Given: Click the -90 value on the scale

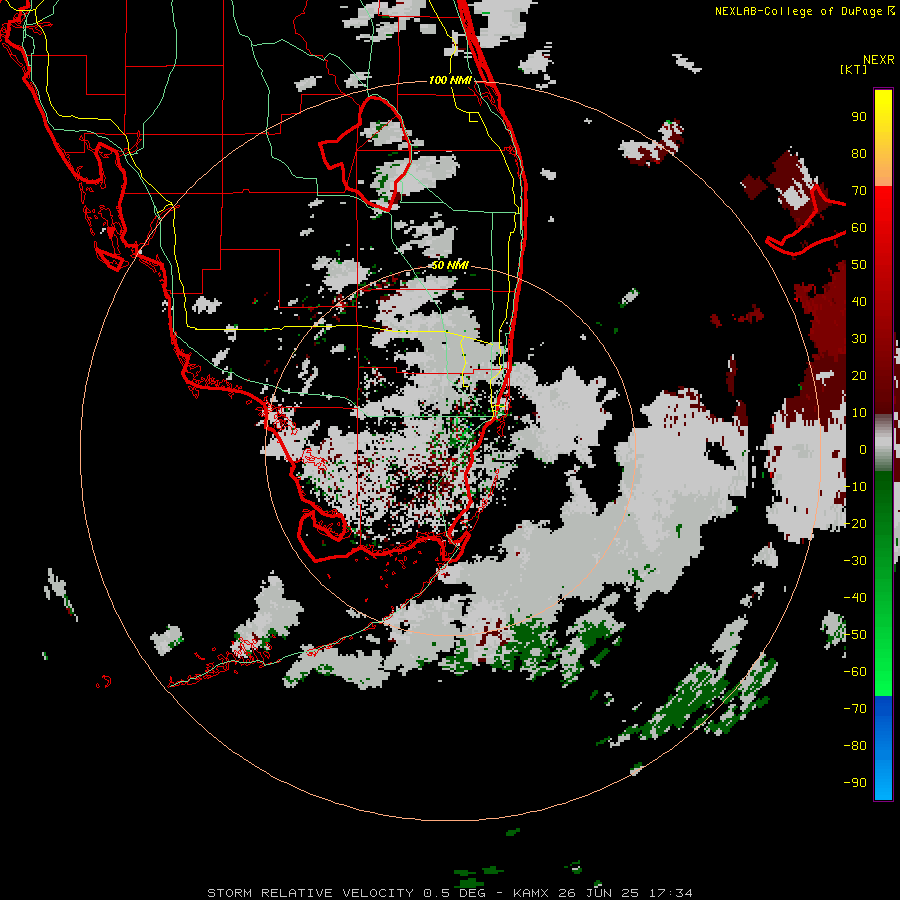Looking at the screenshot, I should click(855, 783).
